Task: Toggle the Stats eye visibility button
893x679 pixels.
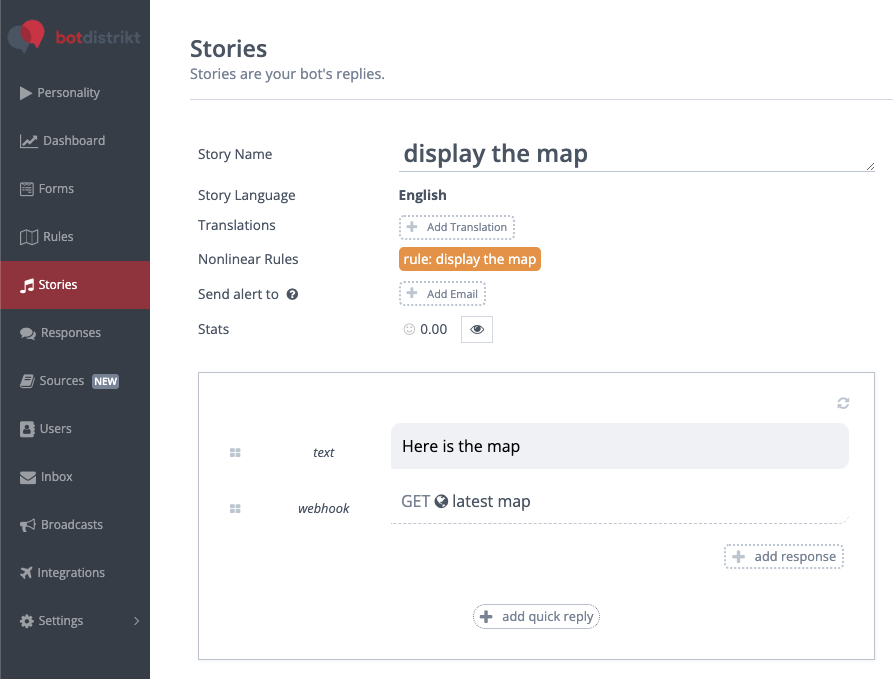Action: pos(476,329)
